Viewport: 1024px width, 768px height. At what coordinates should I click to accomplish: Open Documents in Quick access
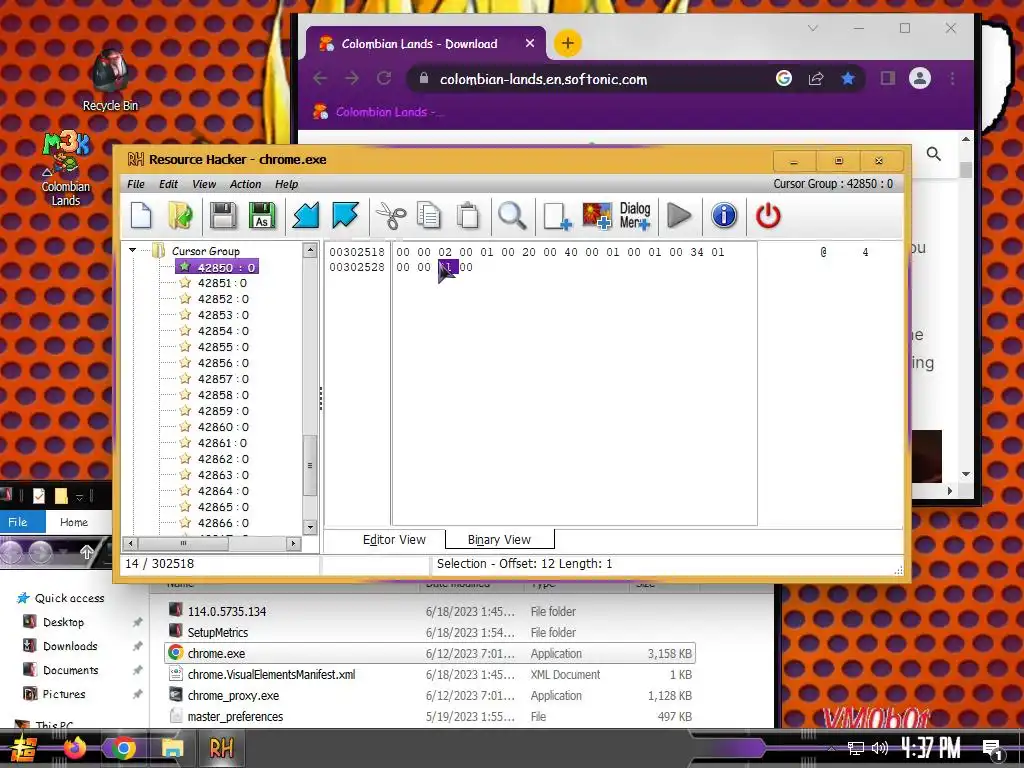coord(70,670)
